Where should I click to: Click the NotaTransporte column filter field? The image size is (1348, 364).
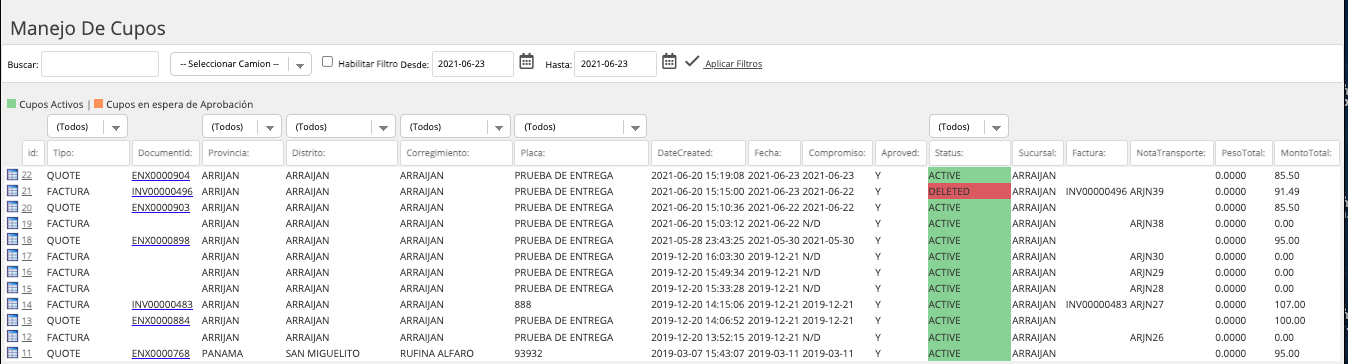pyautogui.click(x=1170, y=153)
